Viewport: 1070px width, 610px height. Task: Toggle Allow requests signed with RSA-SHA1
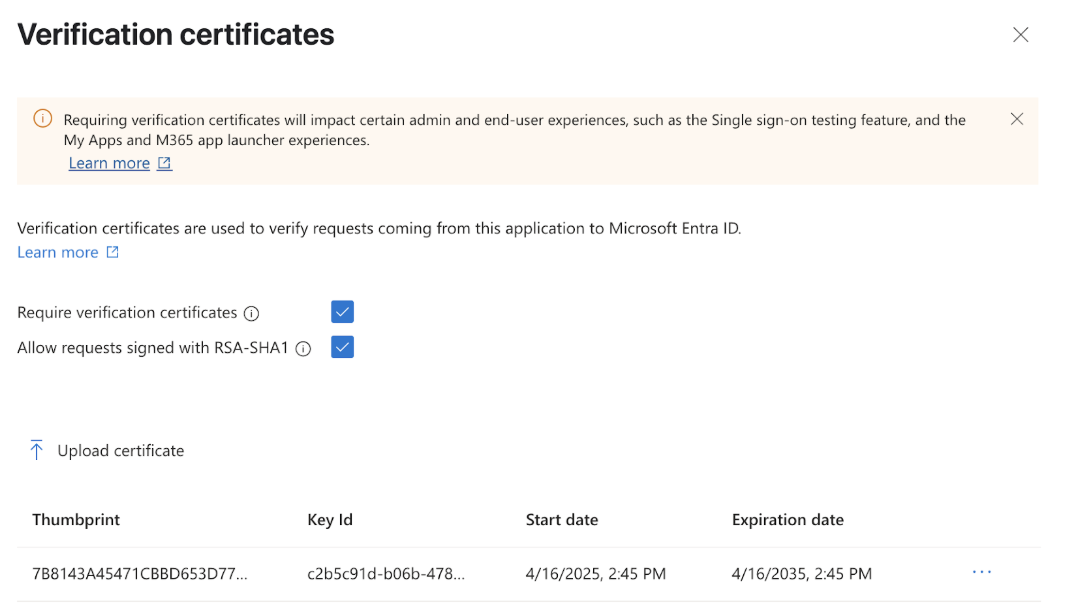point(342,347)
